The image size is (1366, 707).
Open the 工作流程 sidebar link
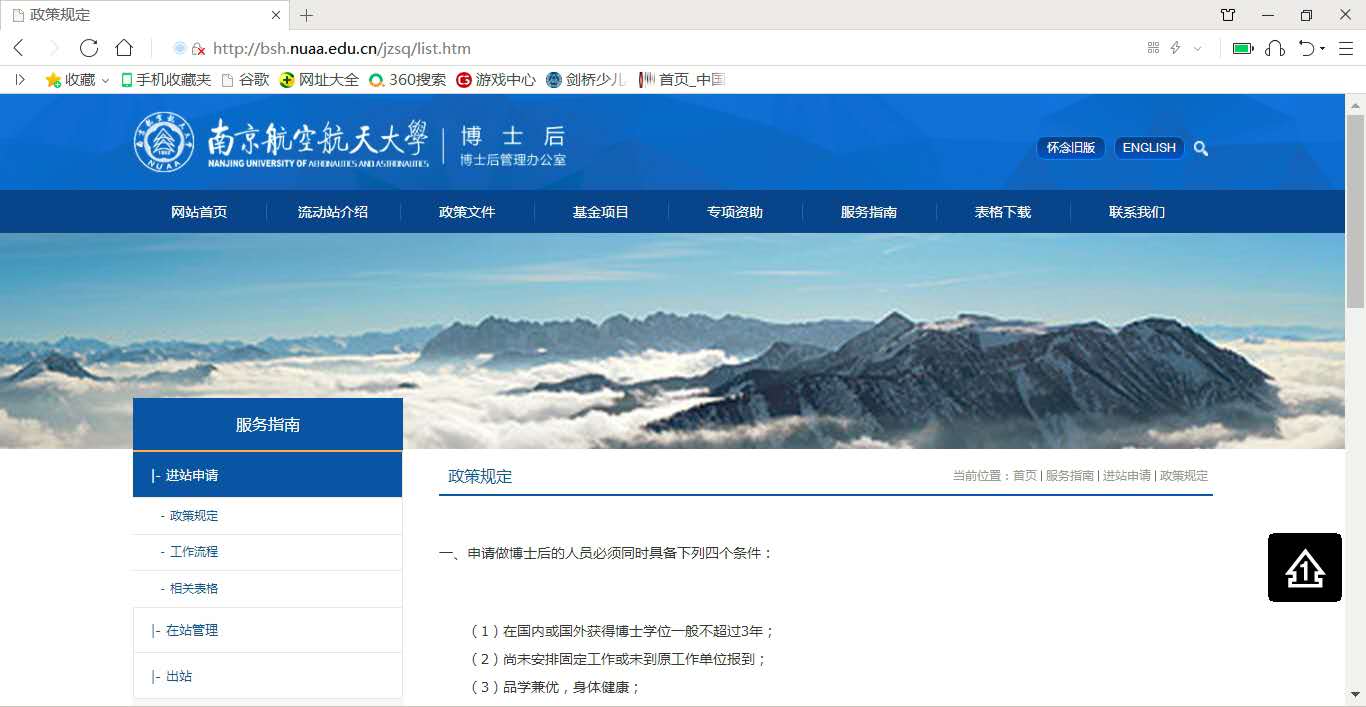click(194, 552)
